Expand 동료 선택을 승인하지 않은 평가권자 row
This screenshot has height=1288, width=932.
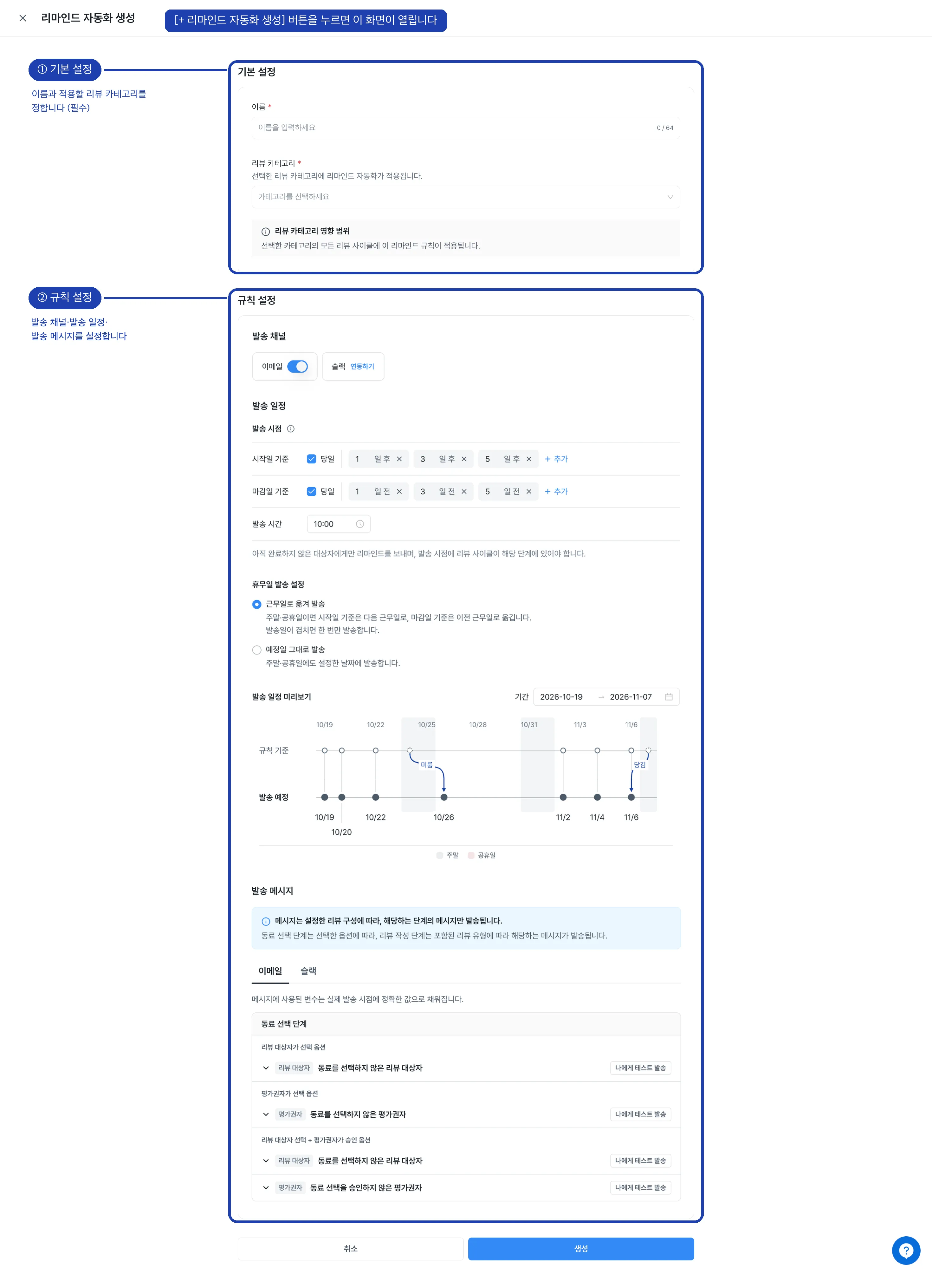(266, 1188)
